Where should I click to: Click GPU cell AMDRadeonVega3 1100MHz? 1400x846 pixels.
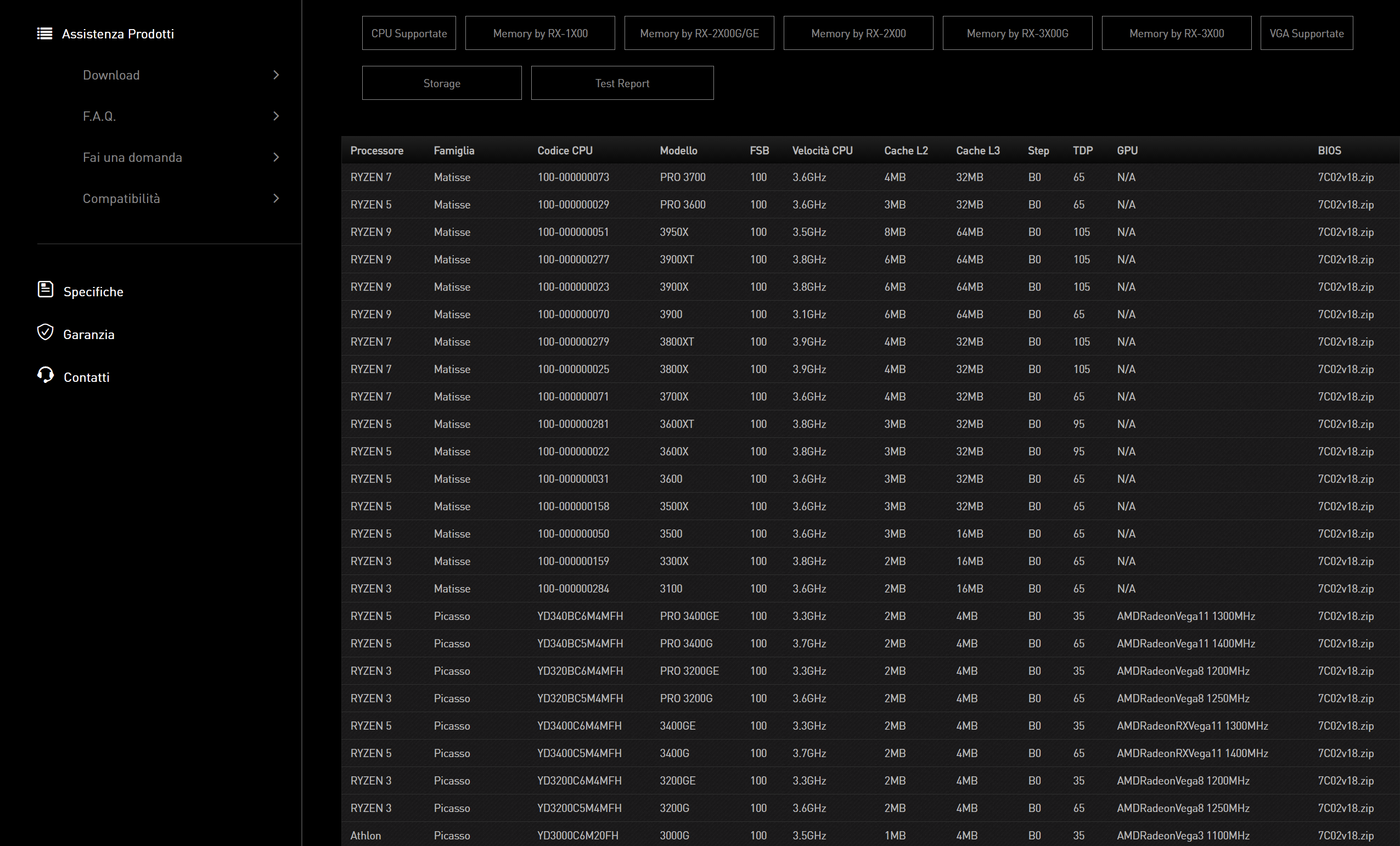pyautogui.click(x=1184, y=835)
